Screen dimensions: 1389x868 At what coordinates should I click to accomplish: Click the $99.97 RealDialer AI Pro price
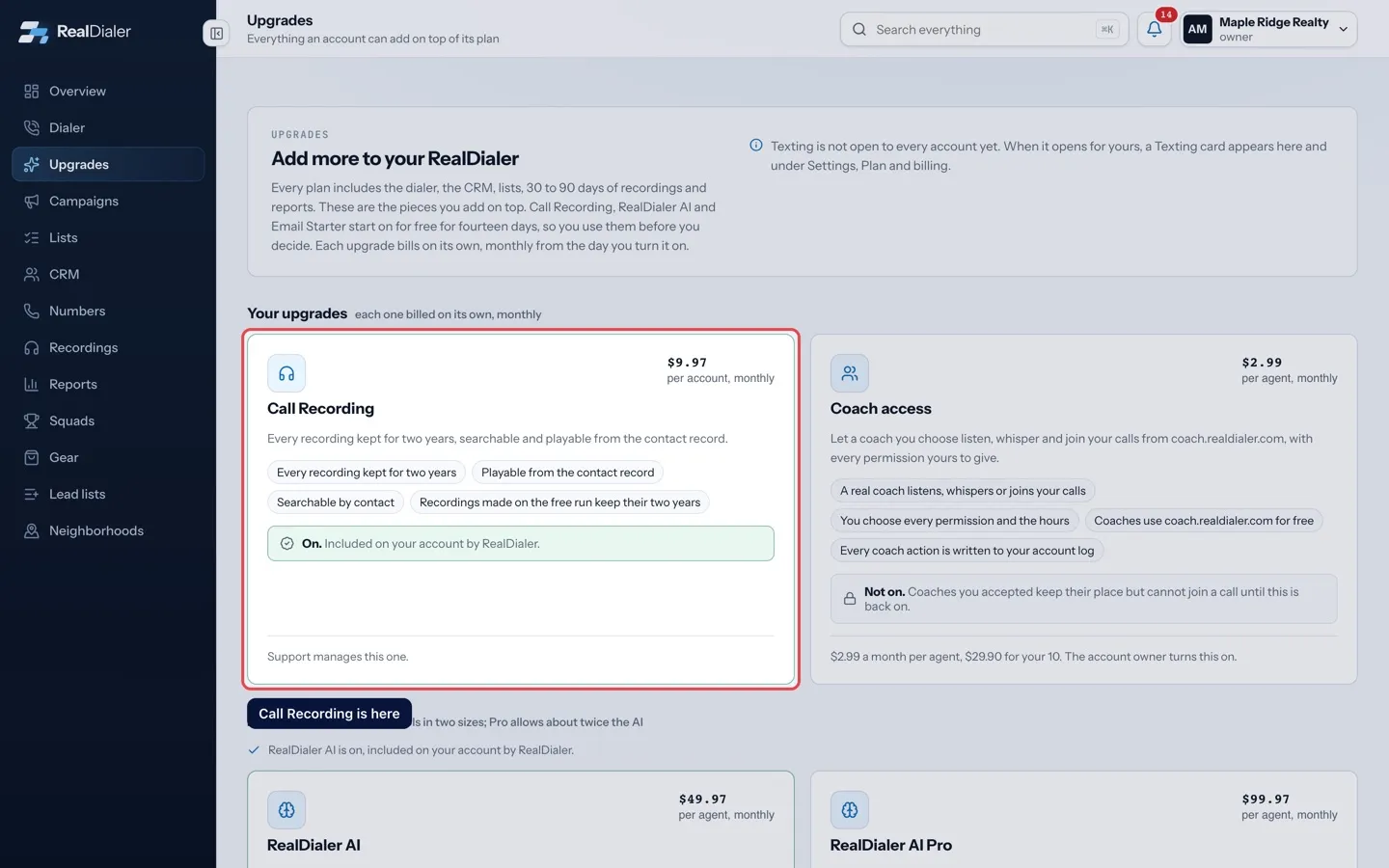tap(1266, 800)
